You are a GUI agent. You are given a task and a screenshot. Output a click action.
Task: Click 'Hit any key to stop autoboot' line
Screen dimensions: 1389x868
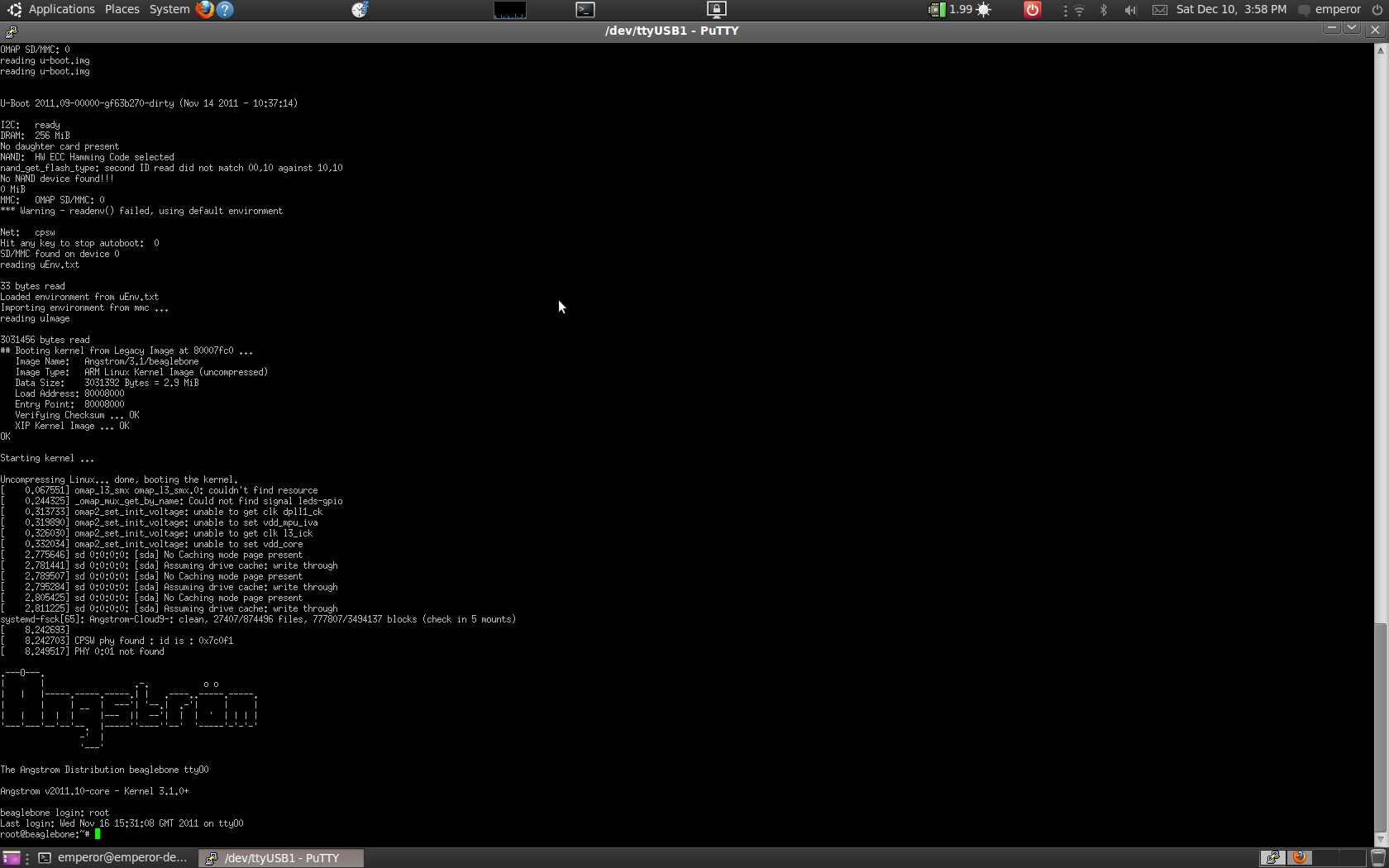(79, 243)
